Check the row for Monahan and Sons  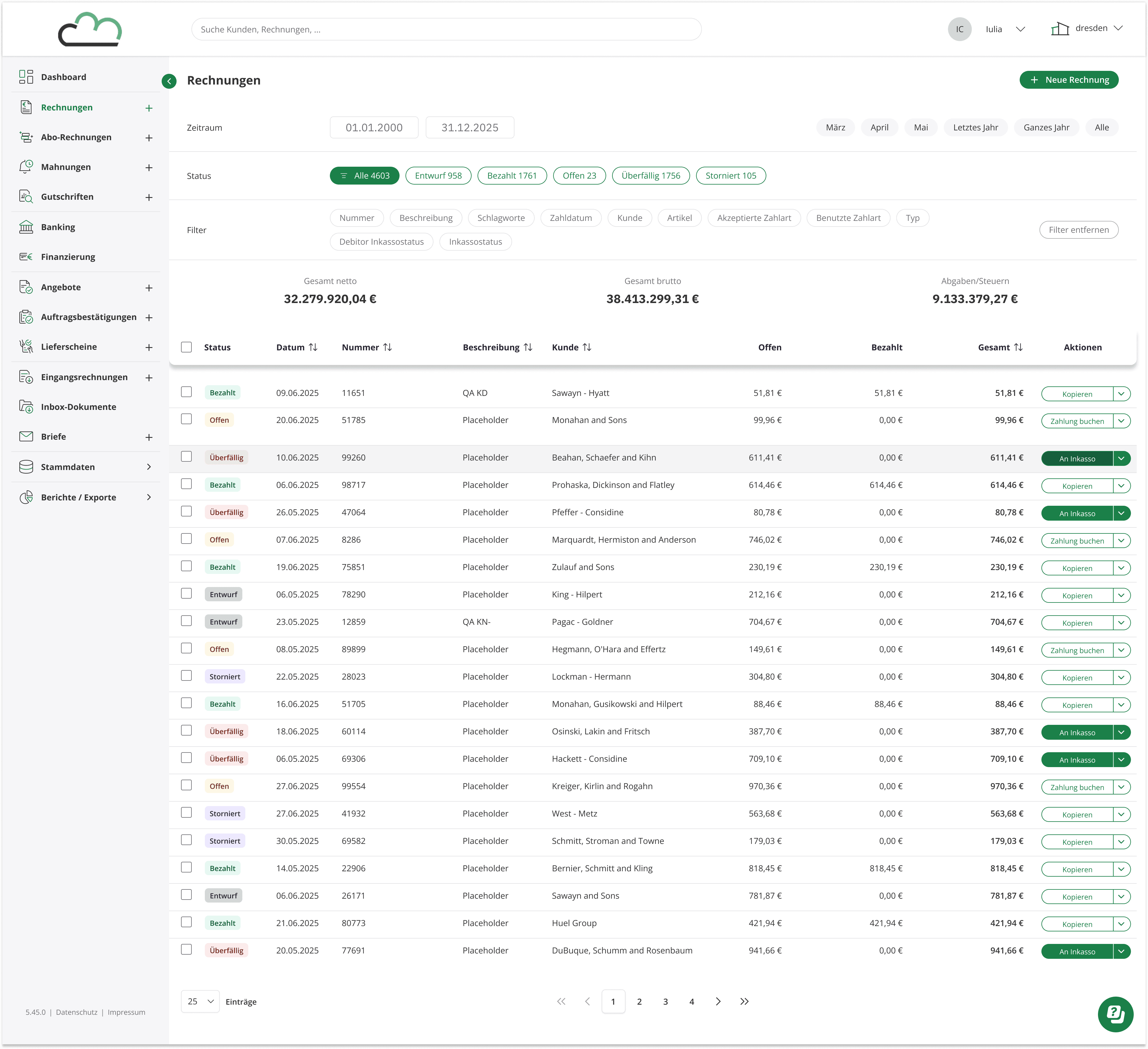coord(186,419)
